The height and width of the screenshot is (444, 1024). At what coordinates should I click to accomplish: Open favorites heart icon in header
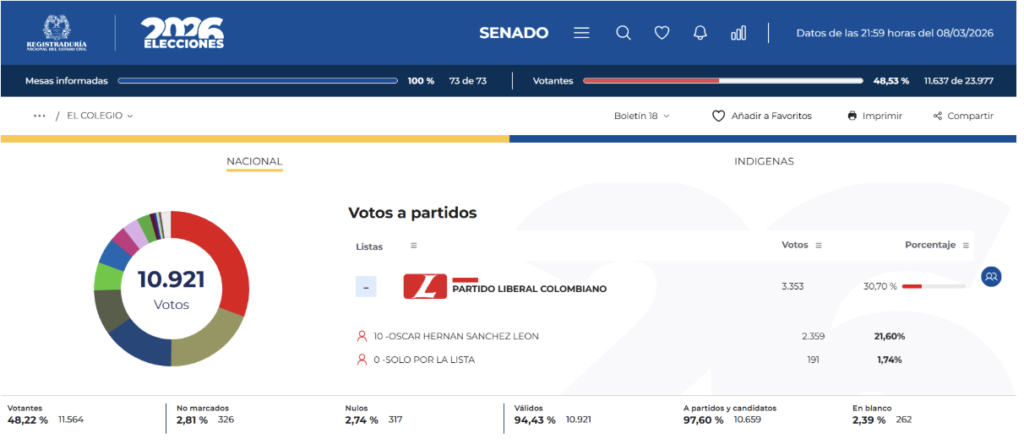661,33
